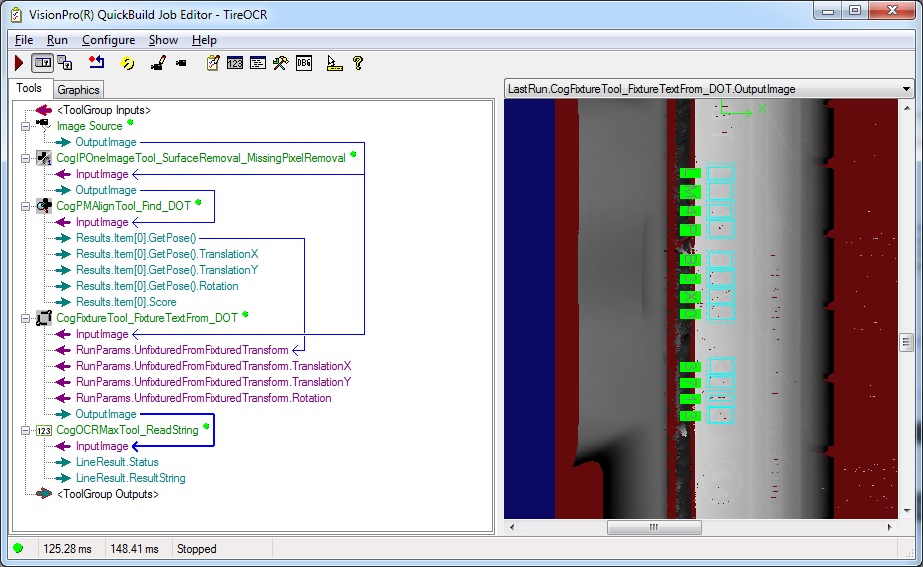Open the File menu
923x567 pixels.
tap(24, 40)
